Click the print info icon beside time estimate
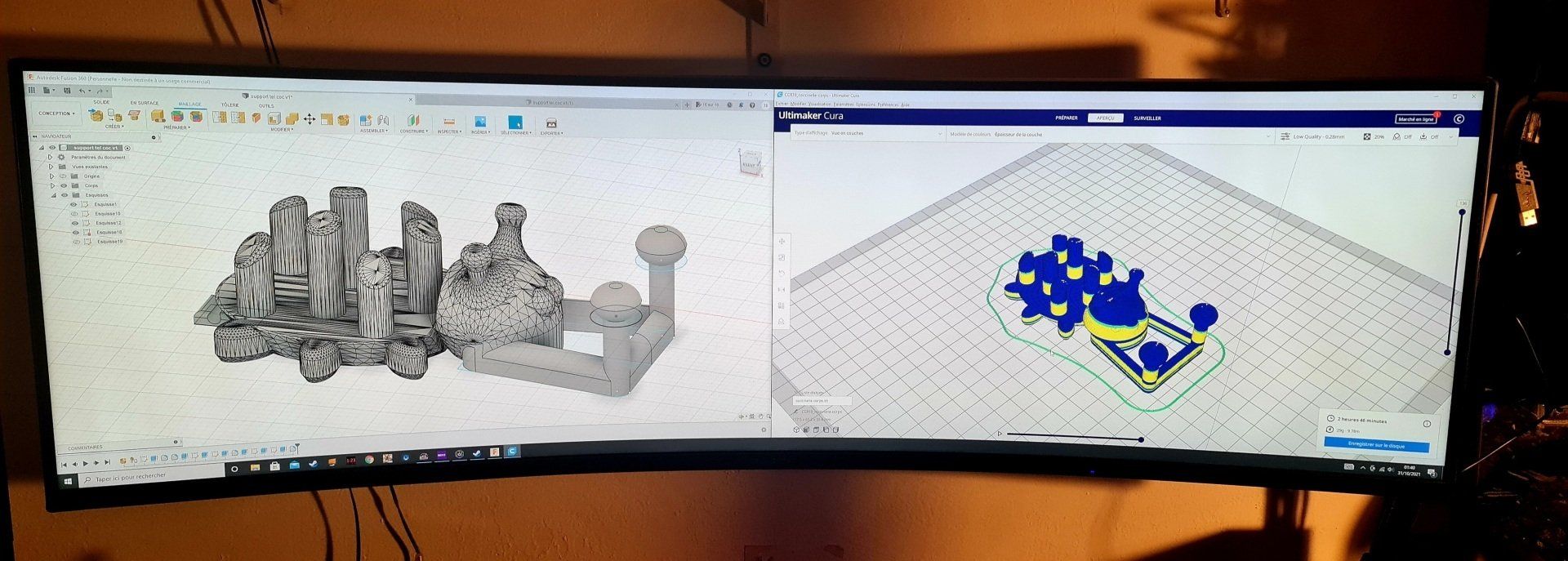1568x561 pixels. click(x=1427, y=424)
